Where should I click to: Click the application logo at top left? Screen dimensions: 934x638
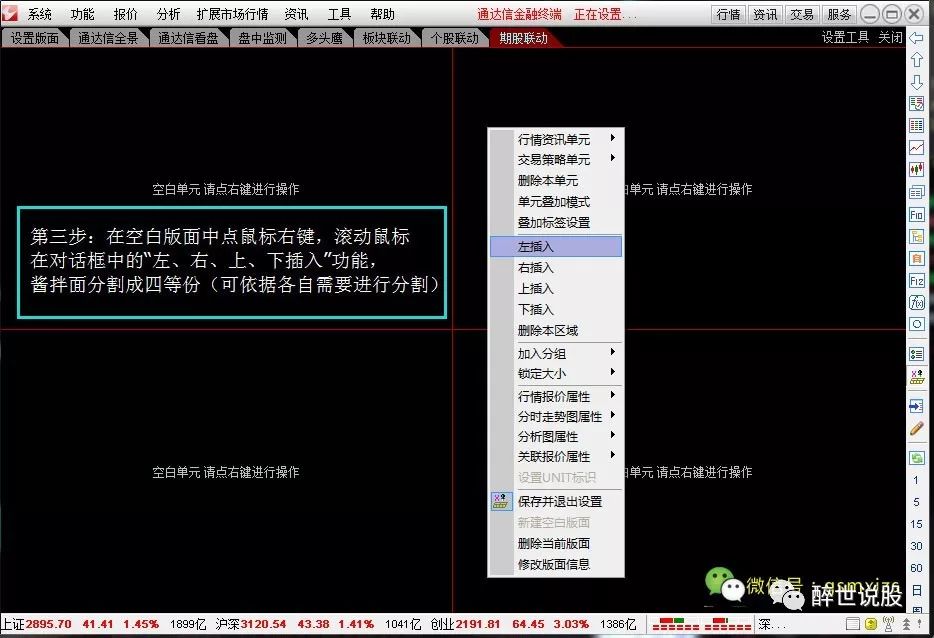10,13
